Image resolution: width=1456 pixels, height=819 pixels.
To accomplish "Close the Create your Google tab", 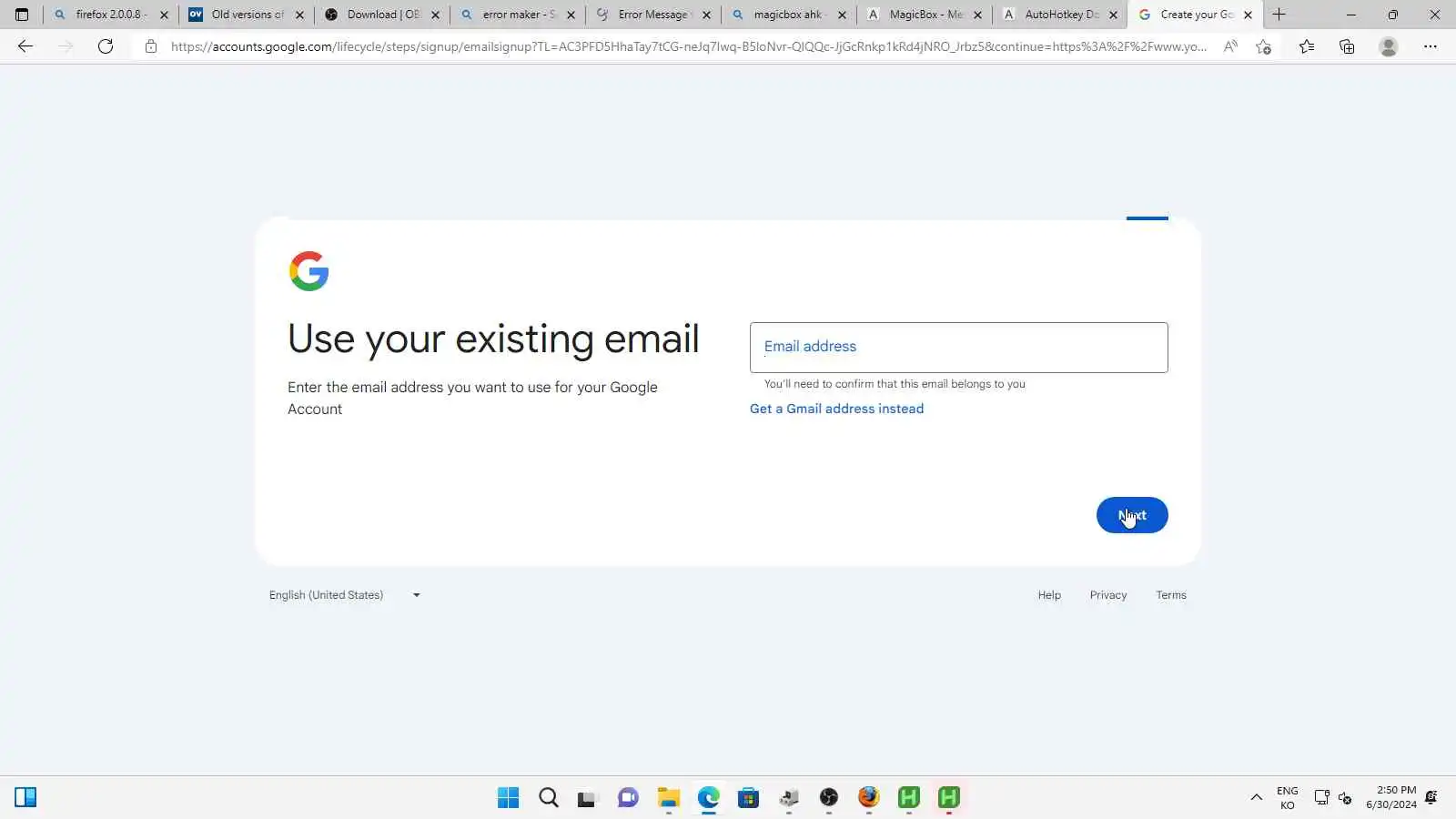I will click(x=1248, y=15).
